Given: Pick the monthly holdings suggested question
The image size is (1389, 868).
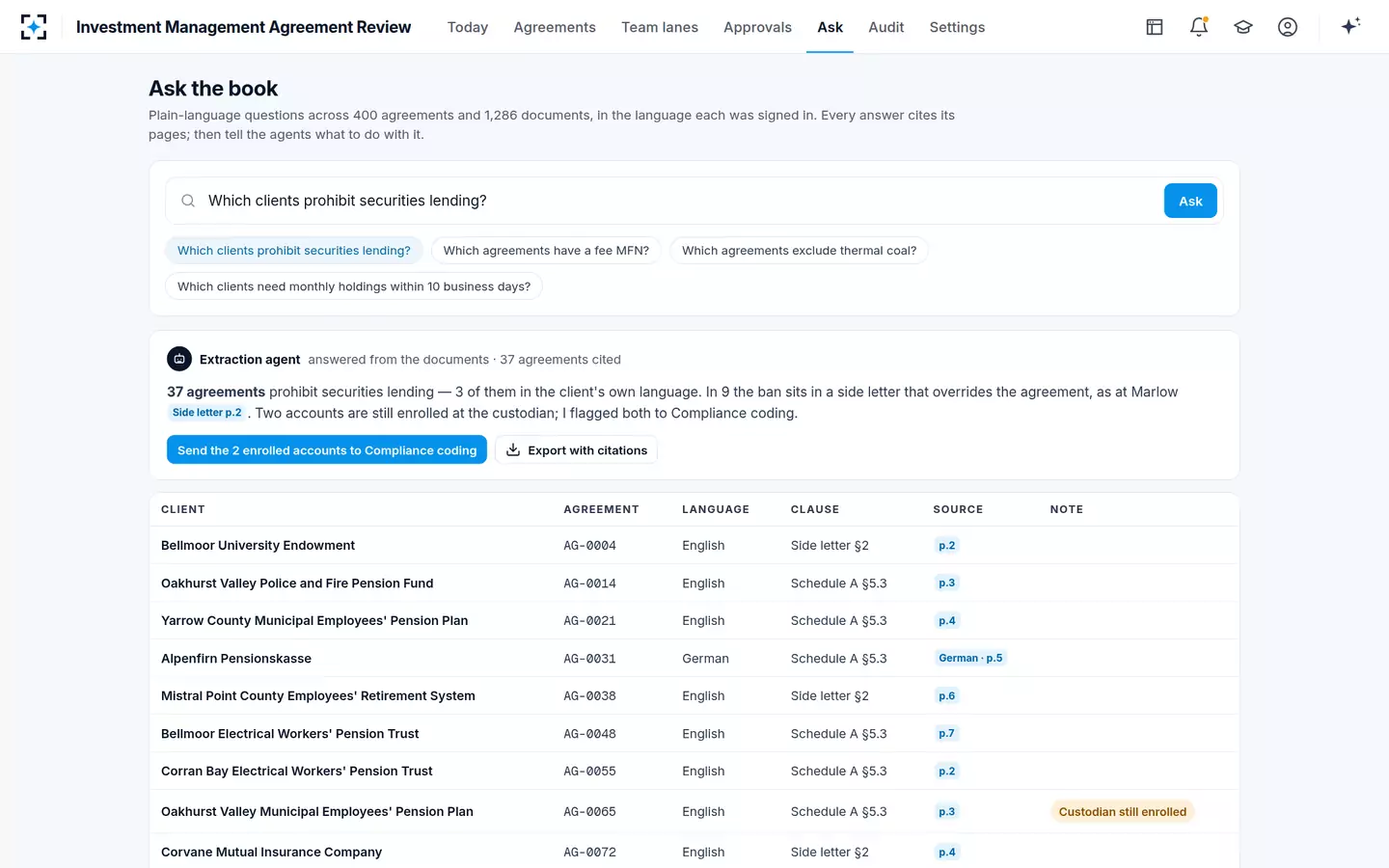Looking at the screenshot, I should [354, 286].
